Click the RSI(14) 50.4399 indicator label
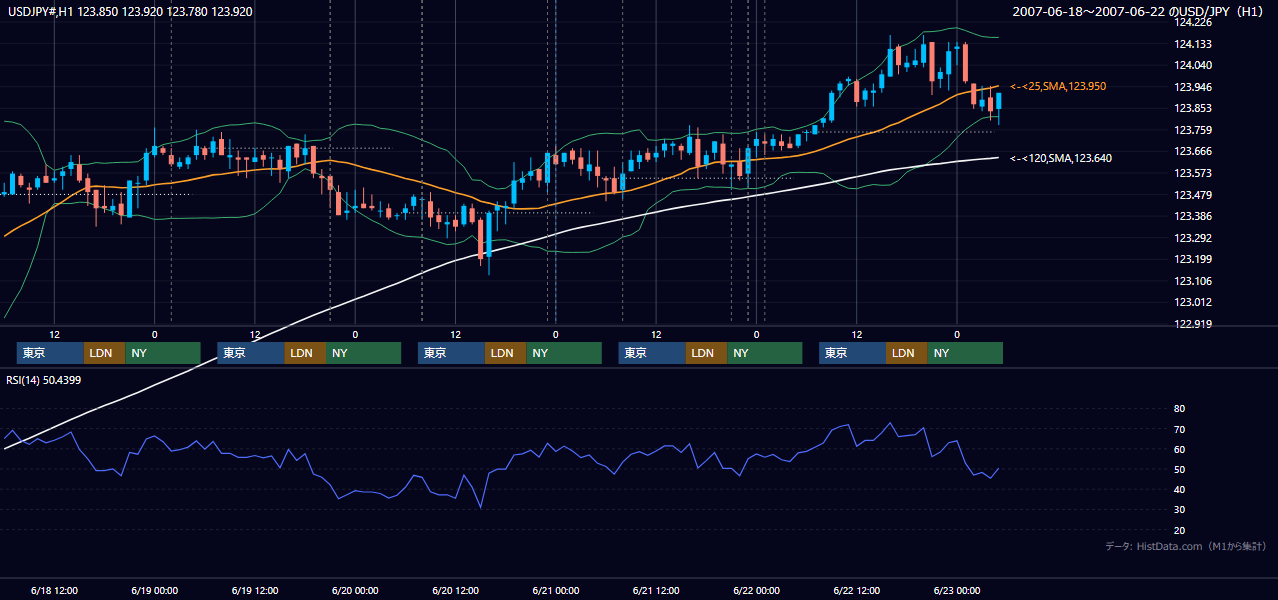Viewport: 1278px width, 600px height. pos(44,379)
